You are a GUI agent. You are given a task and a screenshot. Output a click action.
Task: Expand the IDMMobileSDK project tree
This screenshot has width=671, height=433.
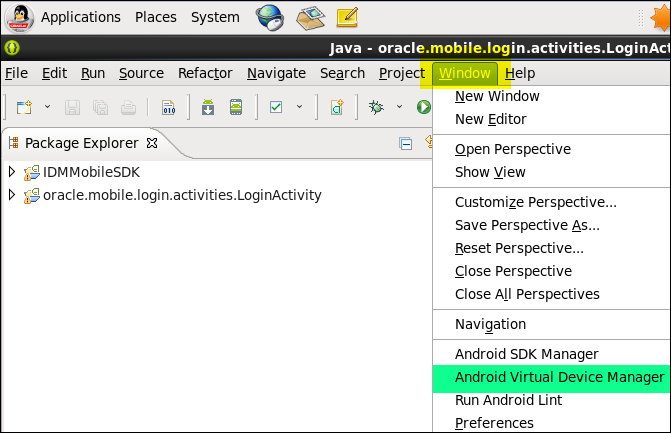point(12,172)
